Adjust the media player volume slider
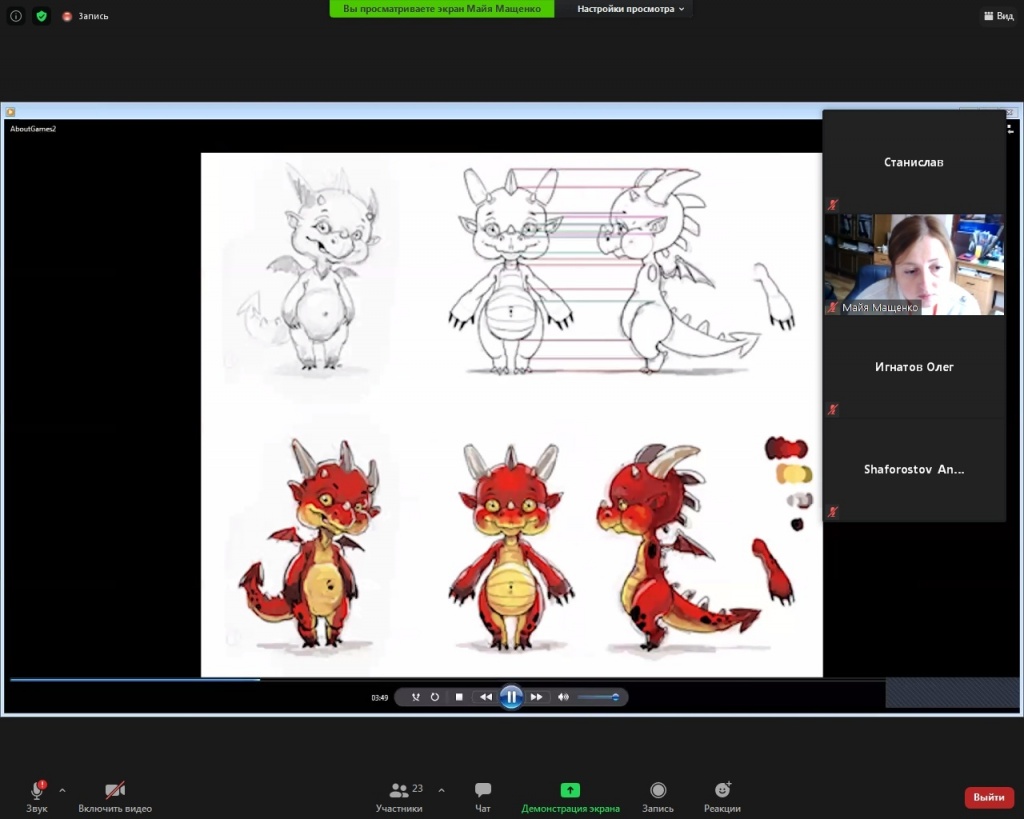Screen dimensions: 1024x819 point(598,697)
